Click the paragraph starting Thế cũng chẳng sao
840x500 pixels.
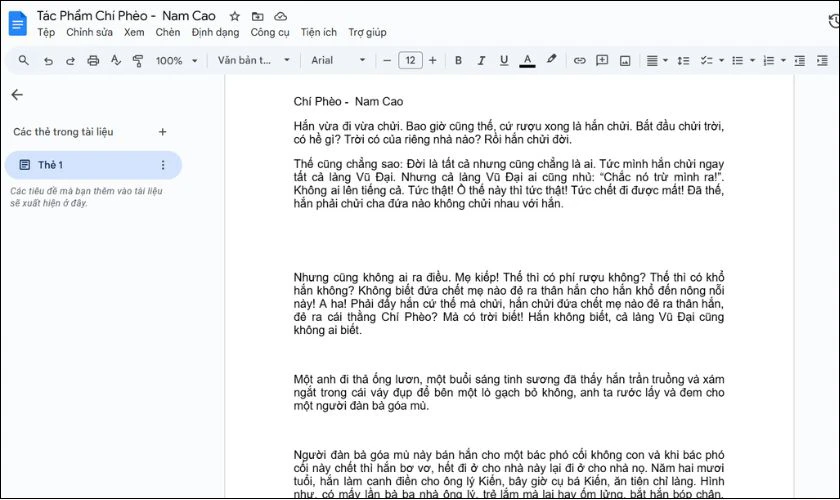tap(508, 184)
